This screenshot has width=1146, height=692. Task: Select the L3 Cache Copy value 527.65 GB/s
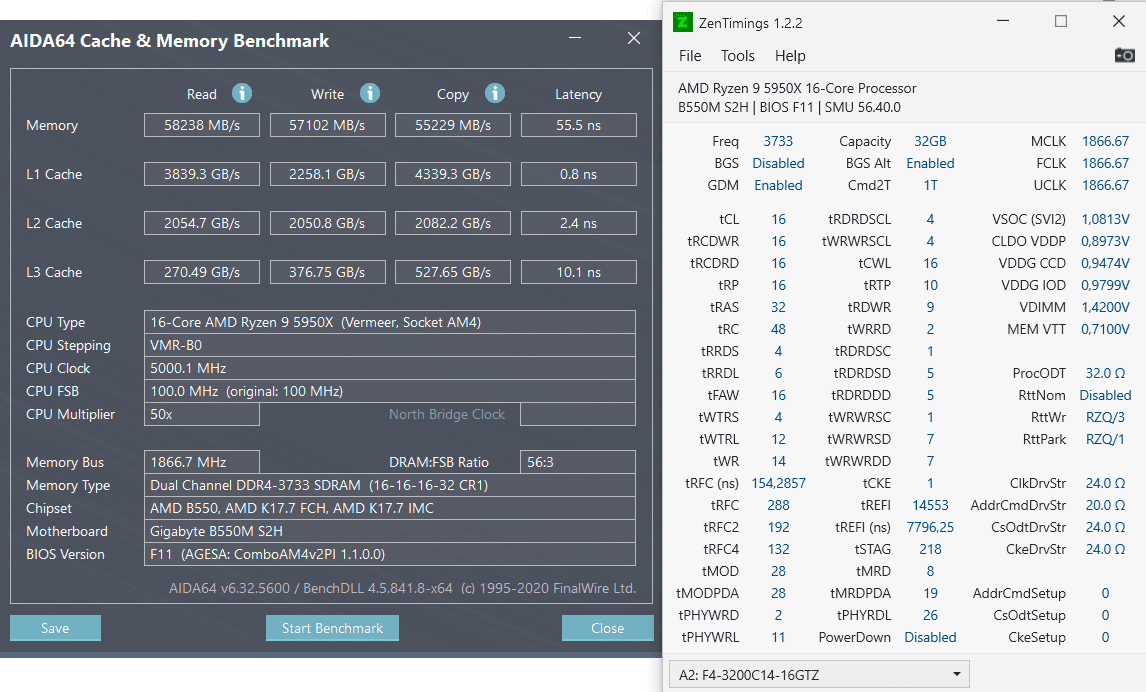point(452,272)
